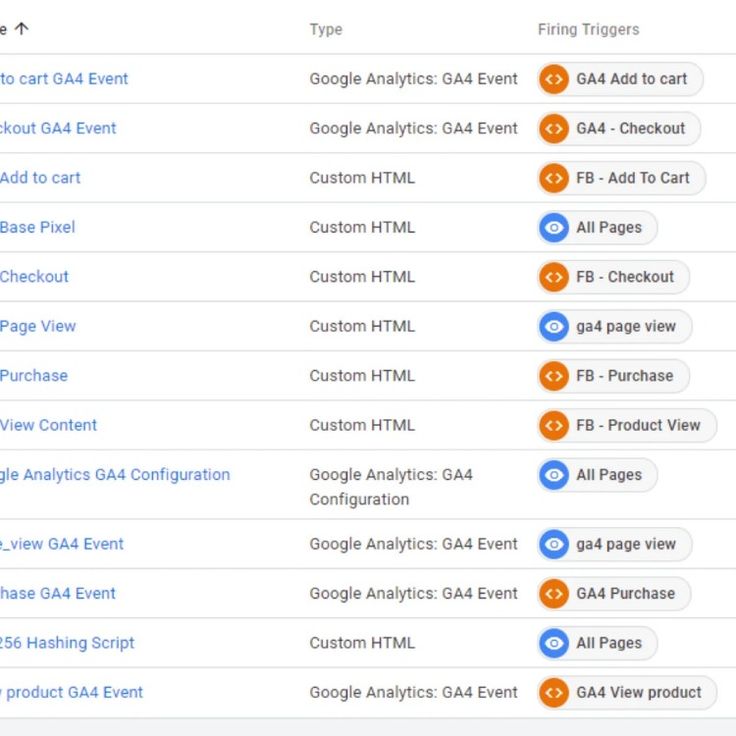Click 'All Pages' trigger in Hashing Script row
The image size is (736, 736).
pos(598,643)
